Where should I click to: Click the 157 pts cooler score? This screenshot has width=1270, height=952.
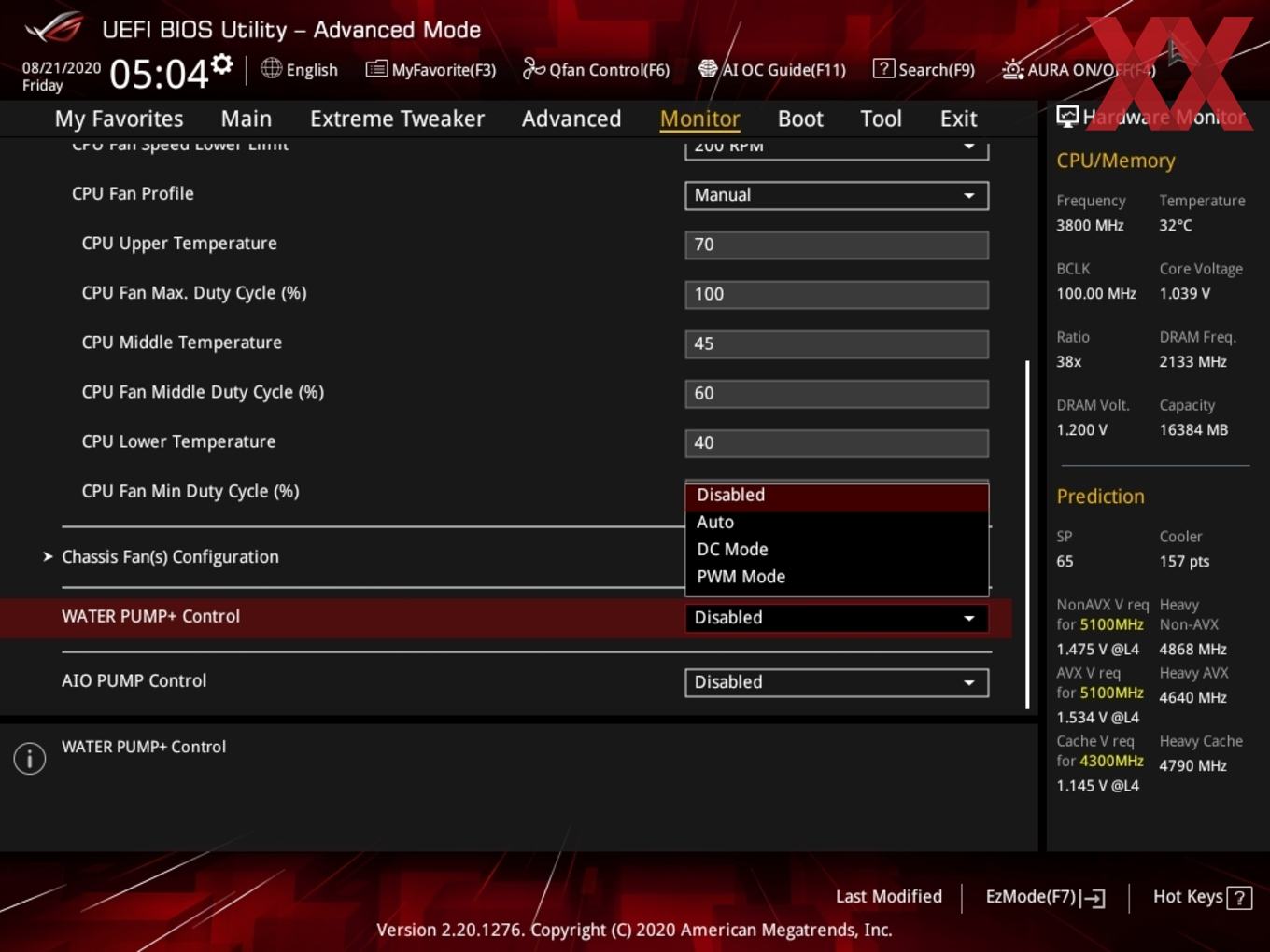coord(1184,561)
